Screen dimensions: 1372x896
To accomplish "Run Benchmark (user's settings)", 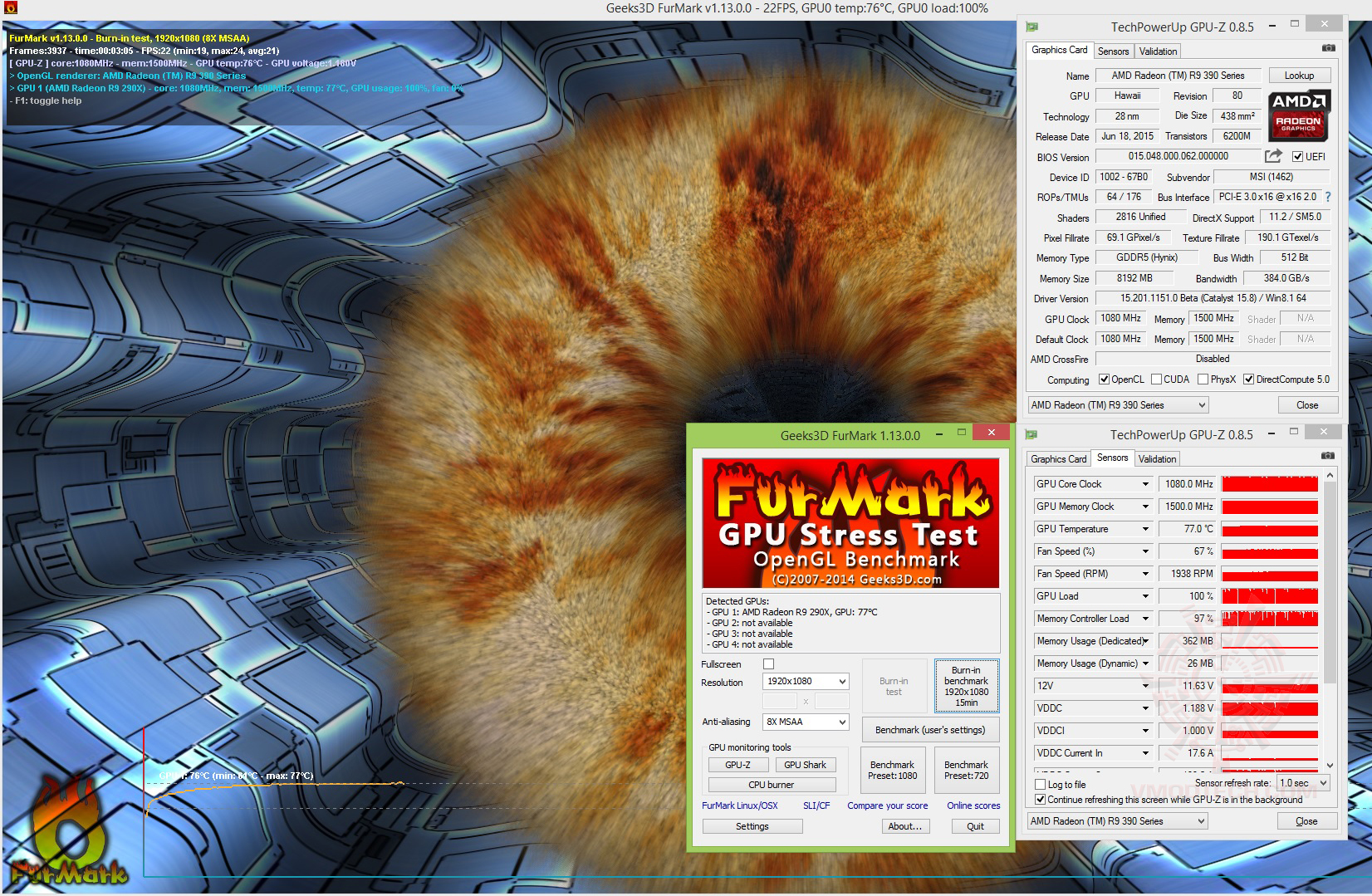I will point(930,730).
